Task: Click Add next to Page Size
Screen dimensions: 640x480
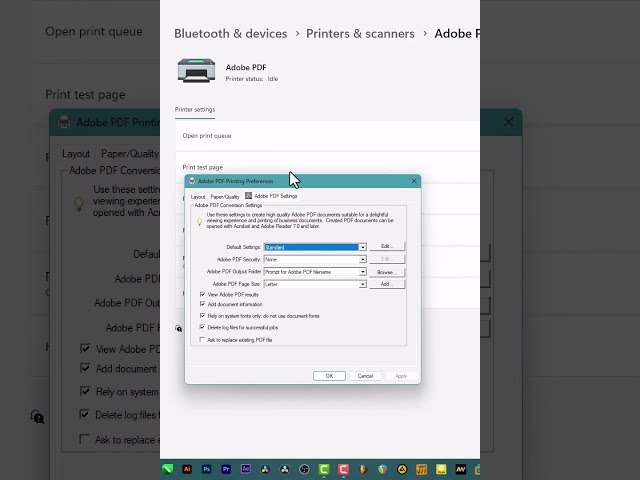Action: [387, 284]
